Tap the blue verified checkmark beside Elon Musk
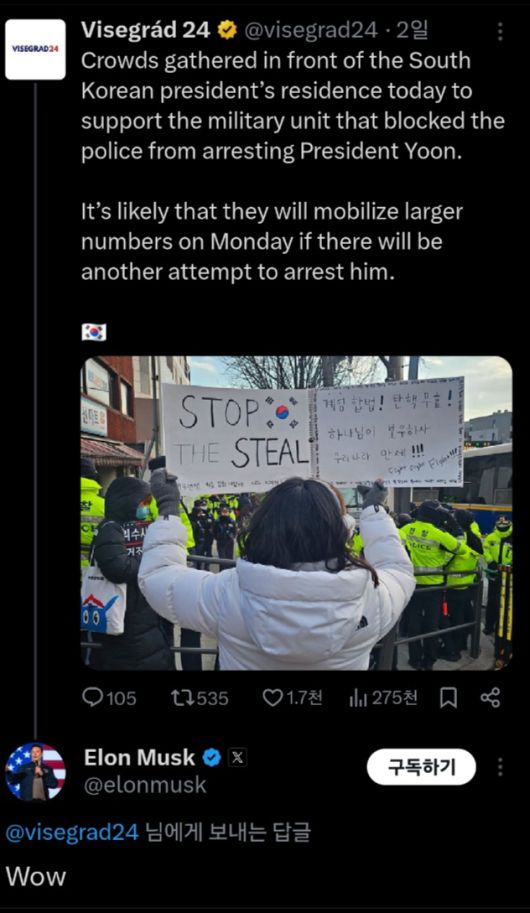Viewport: 530px width, 913px height. pyautogui.click(x=211, y=758)
